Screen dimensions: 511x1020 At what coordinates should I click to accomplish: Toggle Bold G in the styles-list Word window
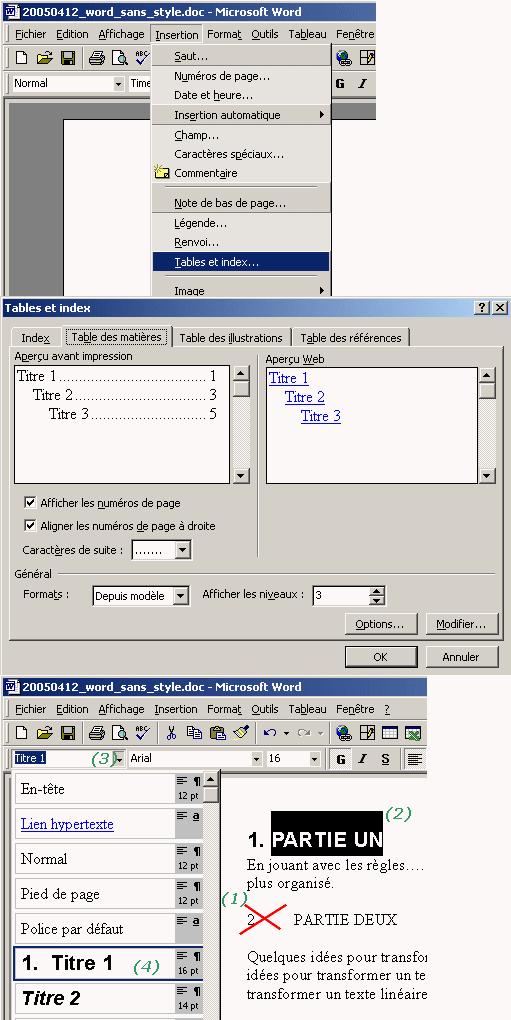click(341, 759)
